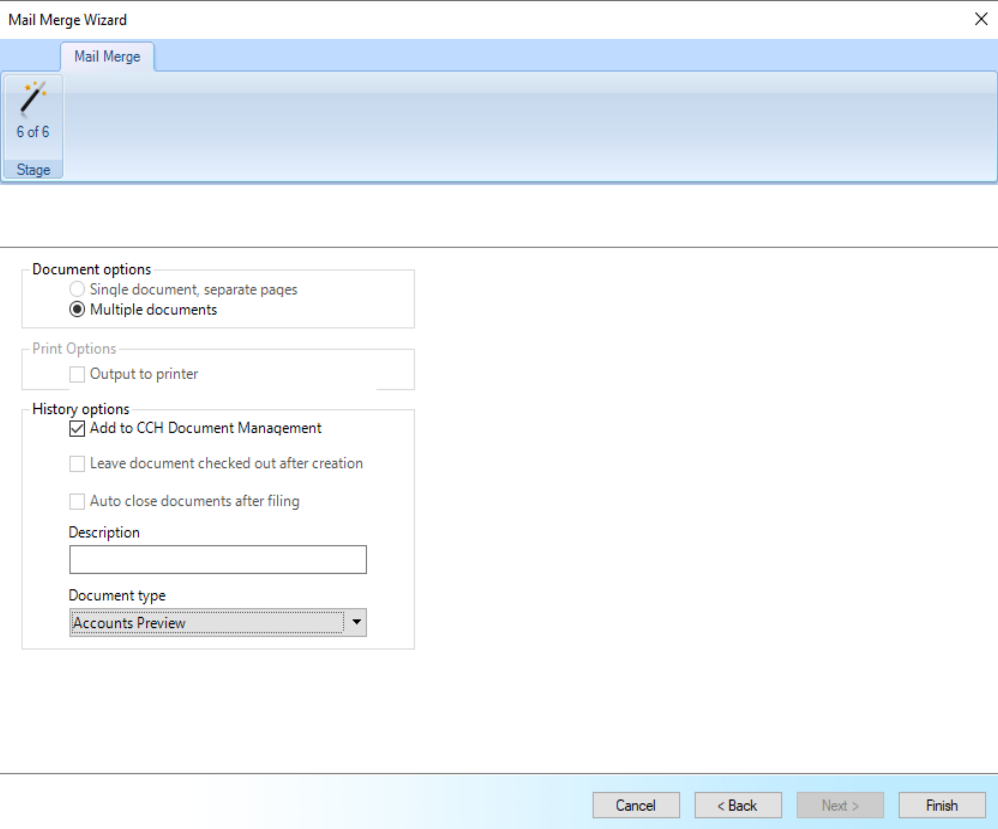Click the Document type label
Viewport: 998px width, 829px height.
tap(117, 595)
